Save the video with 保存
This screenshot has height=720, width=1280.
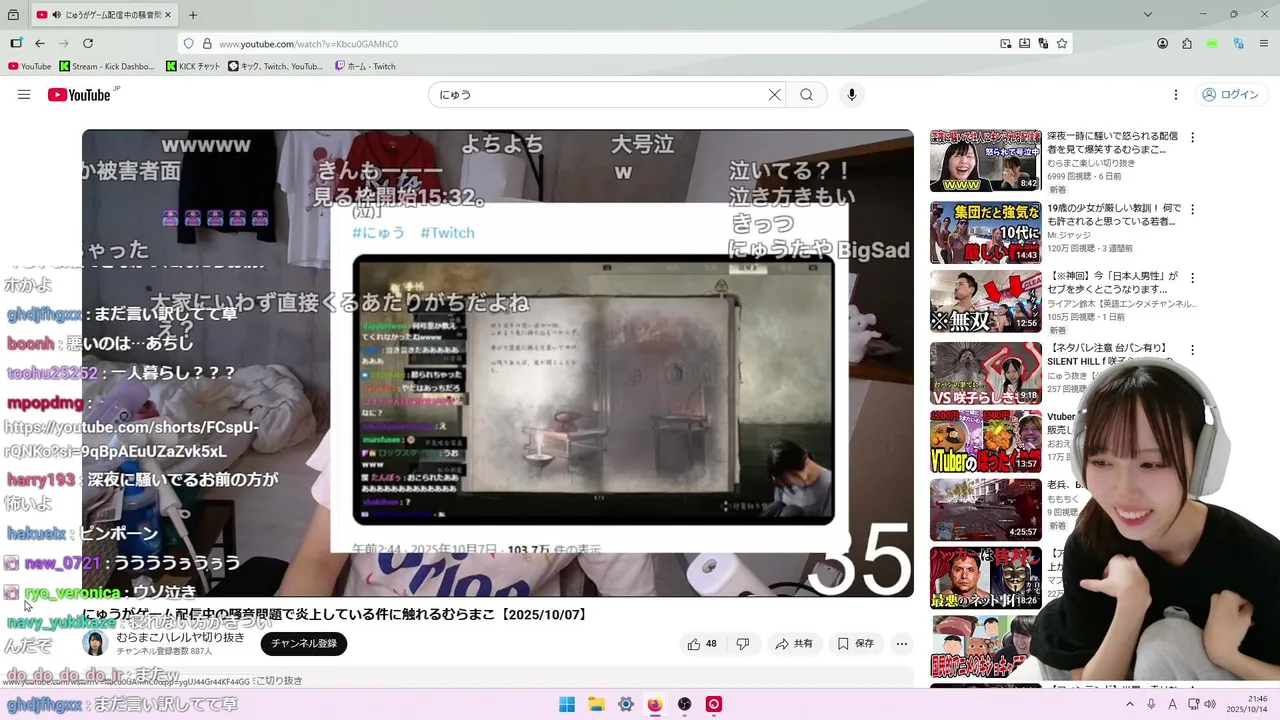856,644
